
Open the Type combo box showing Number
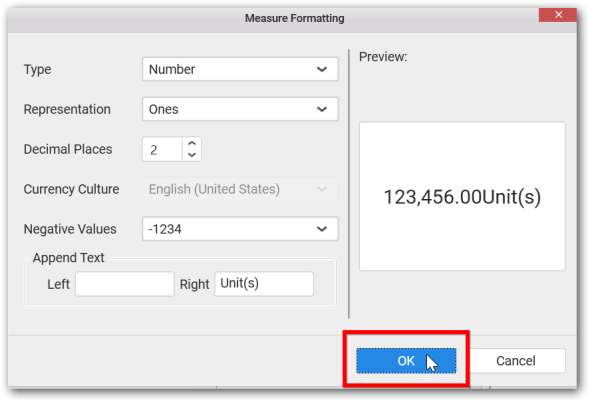(x=240, y=69)
